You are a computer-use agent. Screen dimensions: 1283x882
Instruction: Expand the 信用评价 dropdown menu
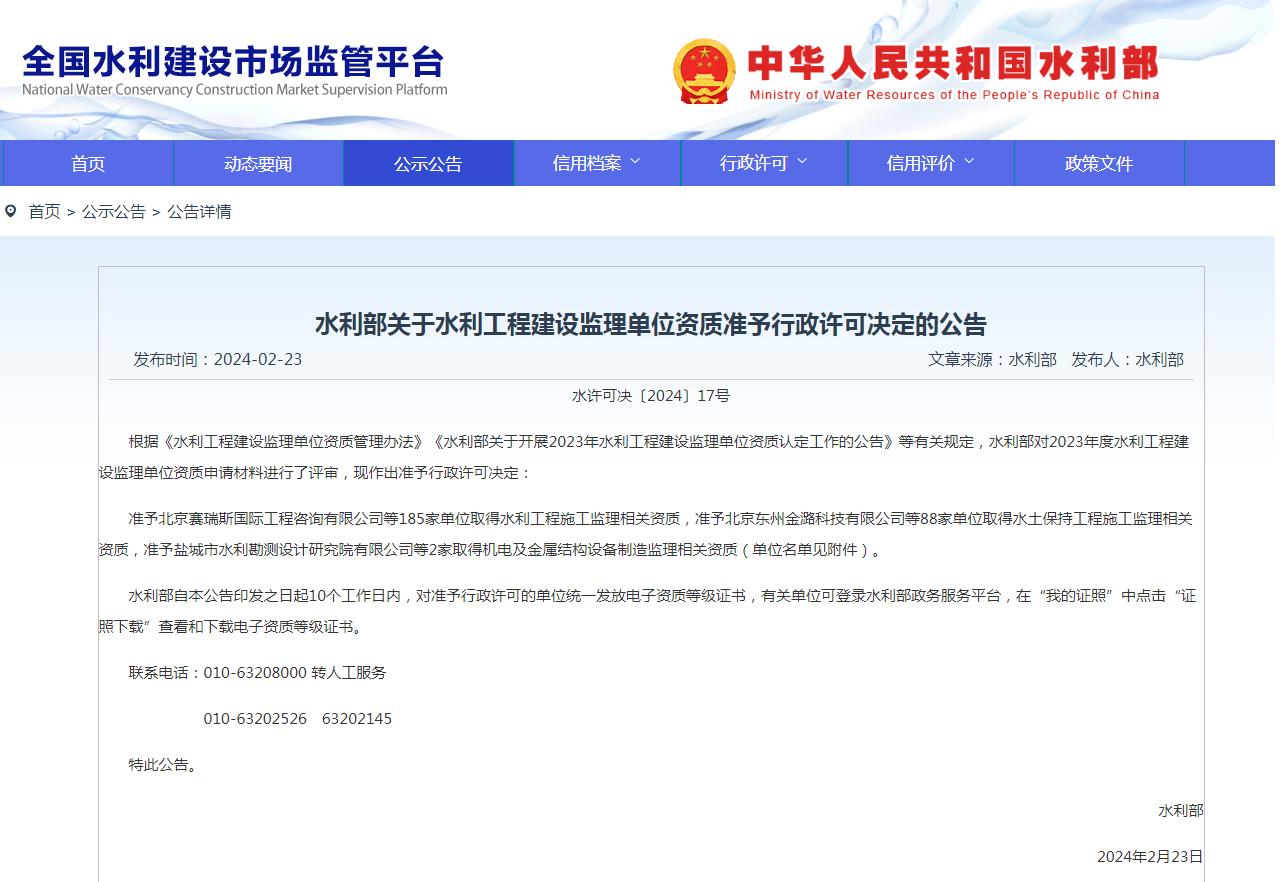pos(930,163)
